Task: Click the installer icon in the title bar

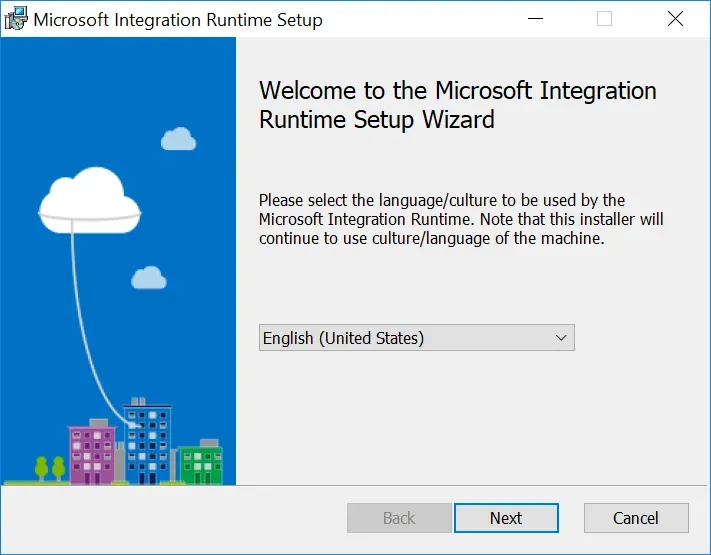Action: 18,19
